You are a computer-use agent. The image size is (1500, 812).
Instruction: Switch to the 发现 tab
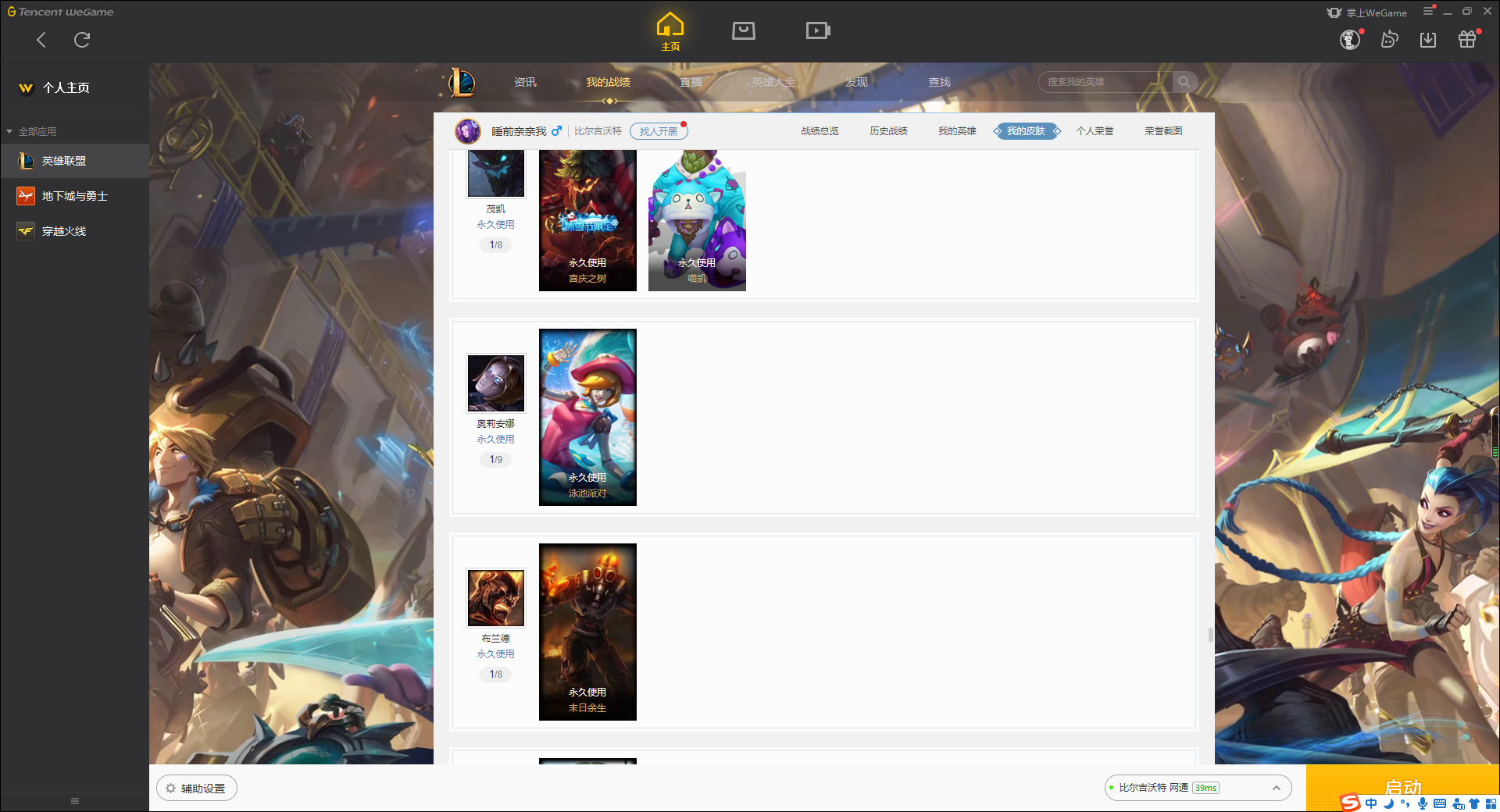point(856,82)
